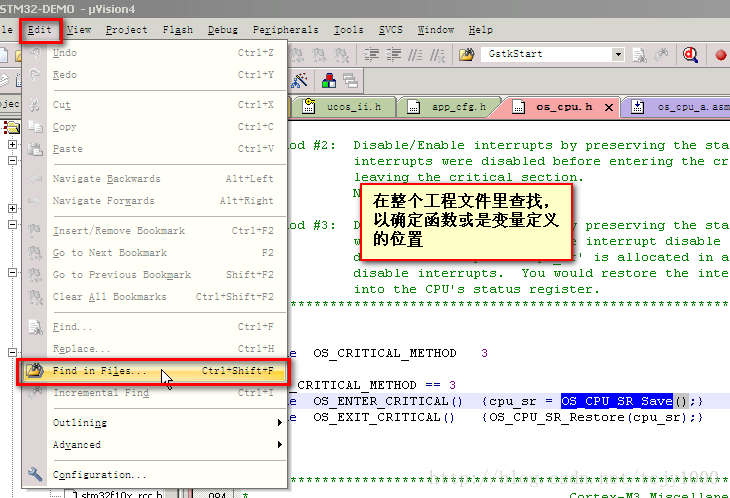Expand the Outlining submenu

155,423
